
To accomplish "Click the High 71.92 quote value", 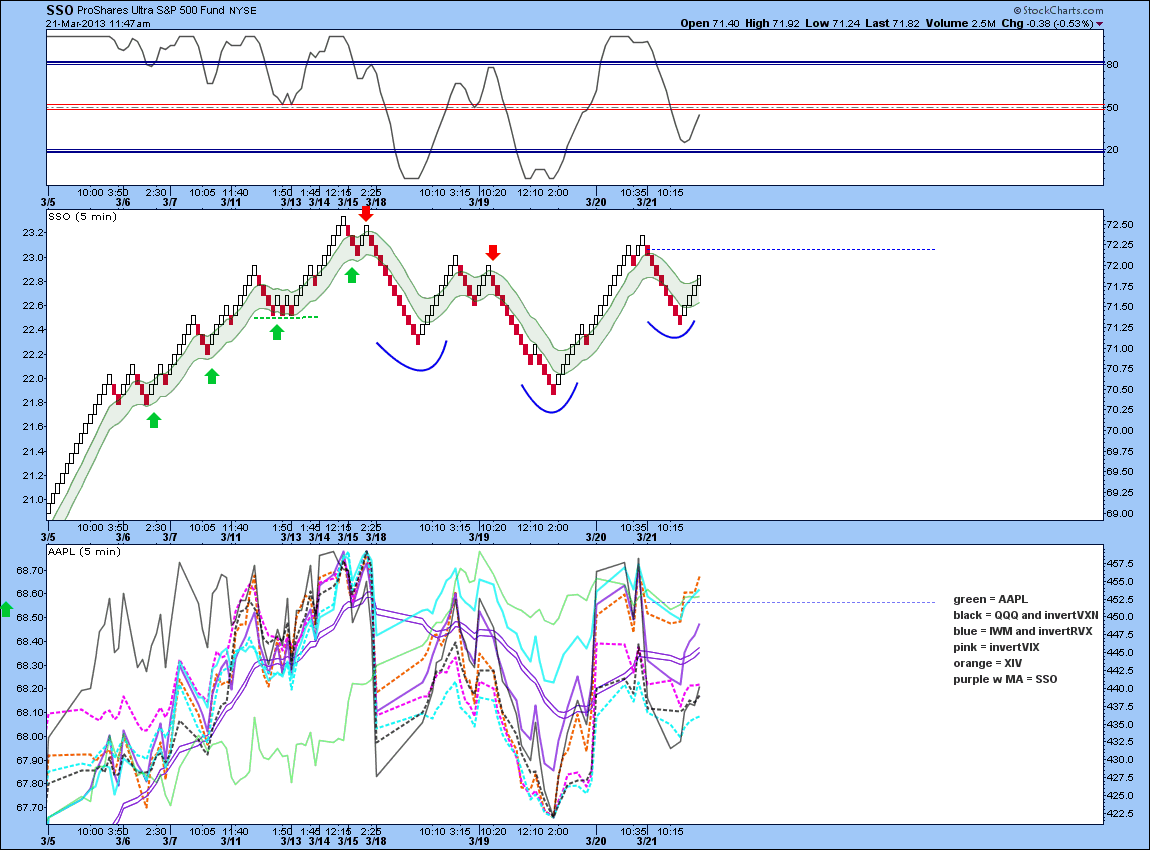I will (772, 23).
